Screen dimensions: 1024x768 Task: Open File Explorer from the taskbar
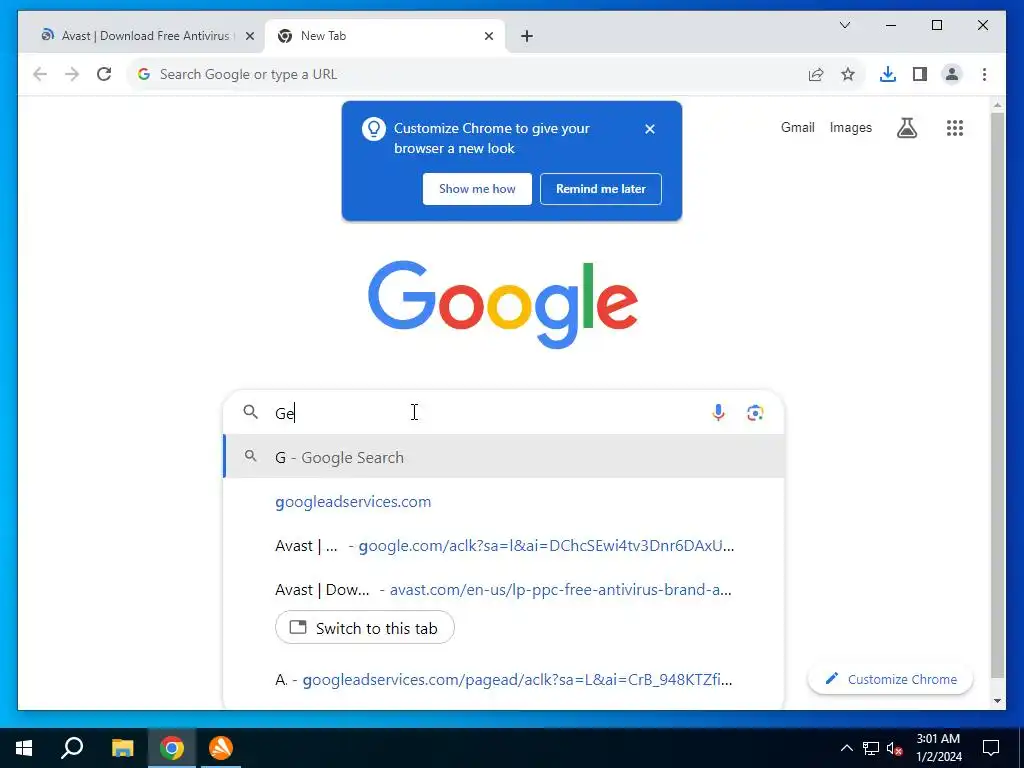pos(122,748)
